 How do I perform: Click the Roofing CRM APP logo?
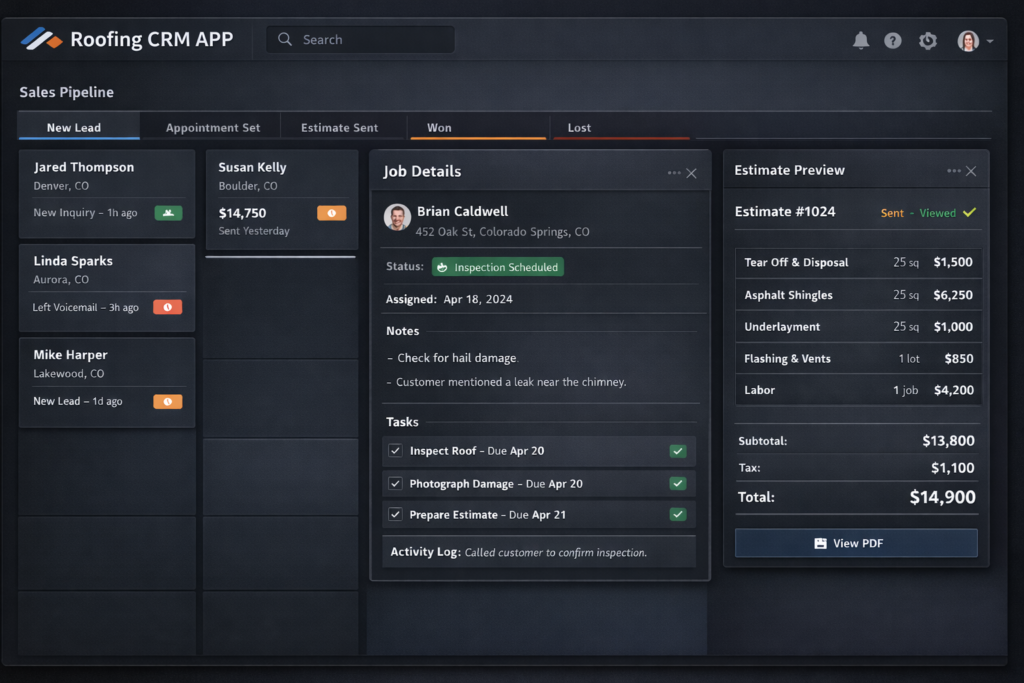click(42, 39)
